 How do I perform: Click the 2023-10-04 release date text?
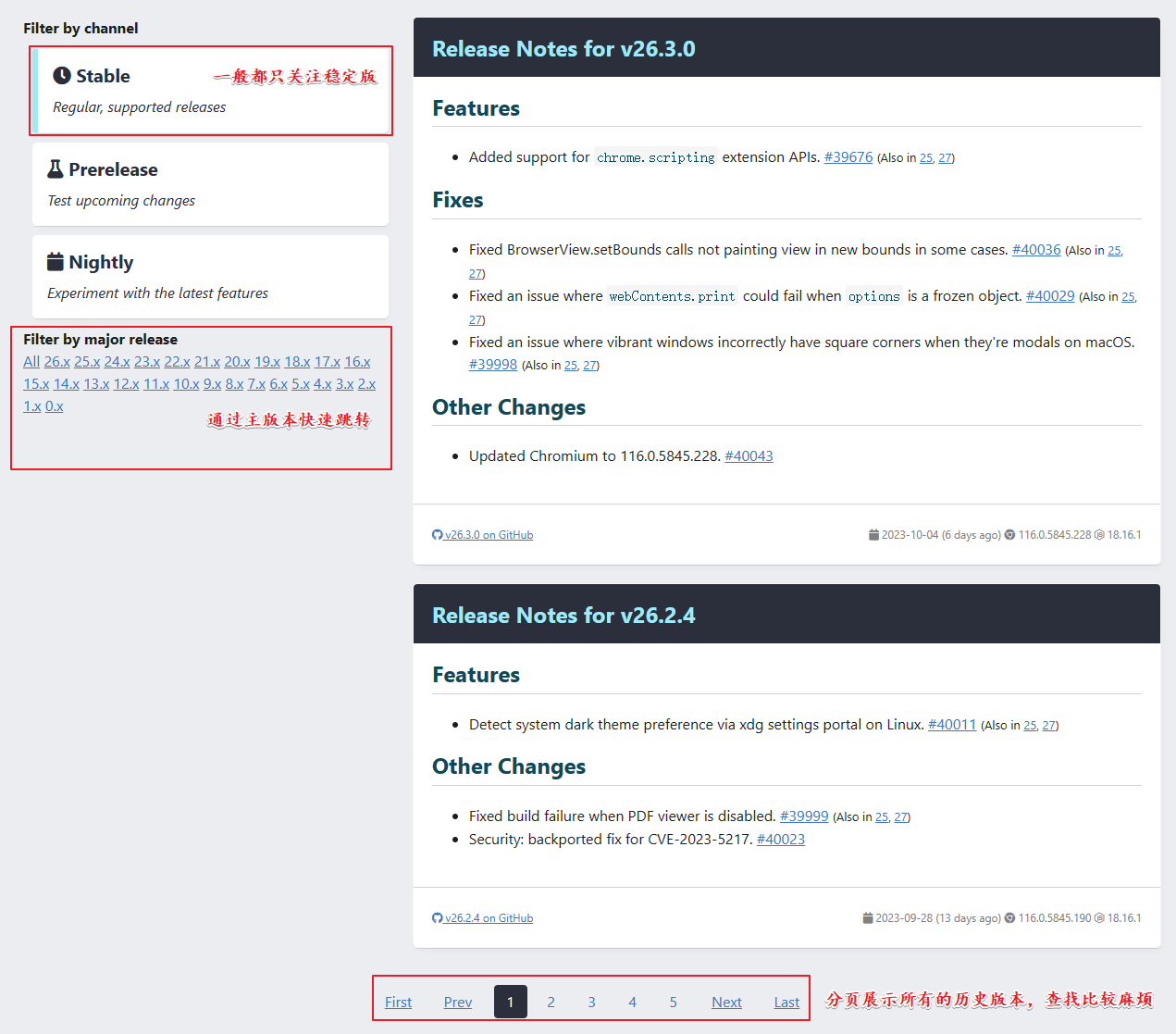(x=941, y=535)
